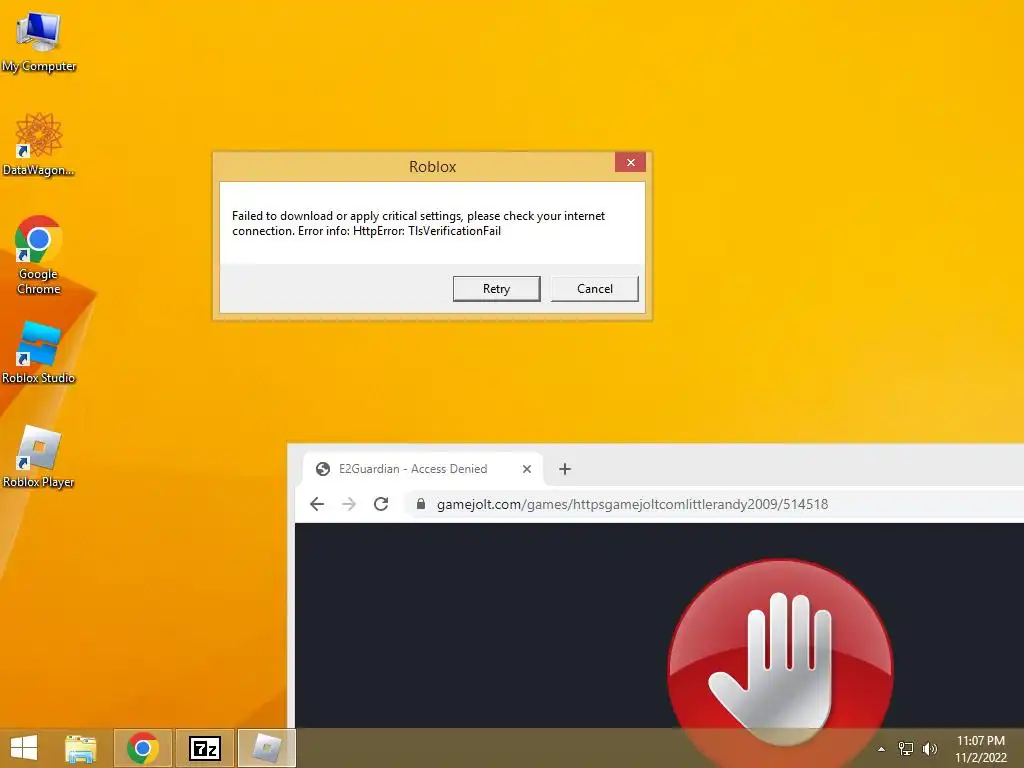Open the volume control tray icon
This screenshot has width=1024, height=768.
[930, 749]
